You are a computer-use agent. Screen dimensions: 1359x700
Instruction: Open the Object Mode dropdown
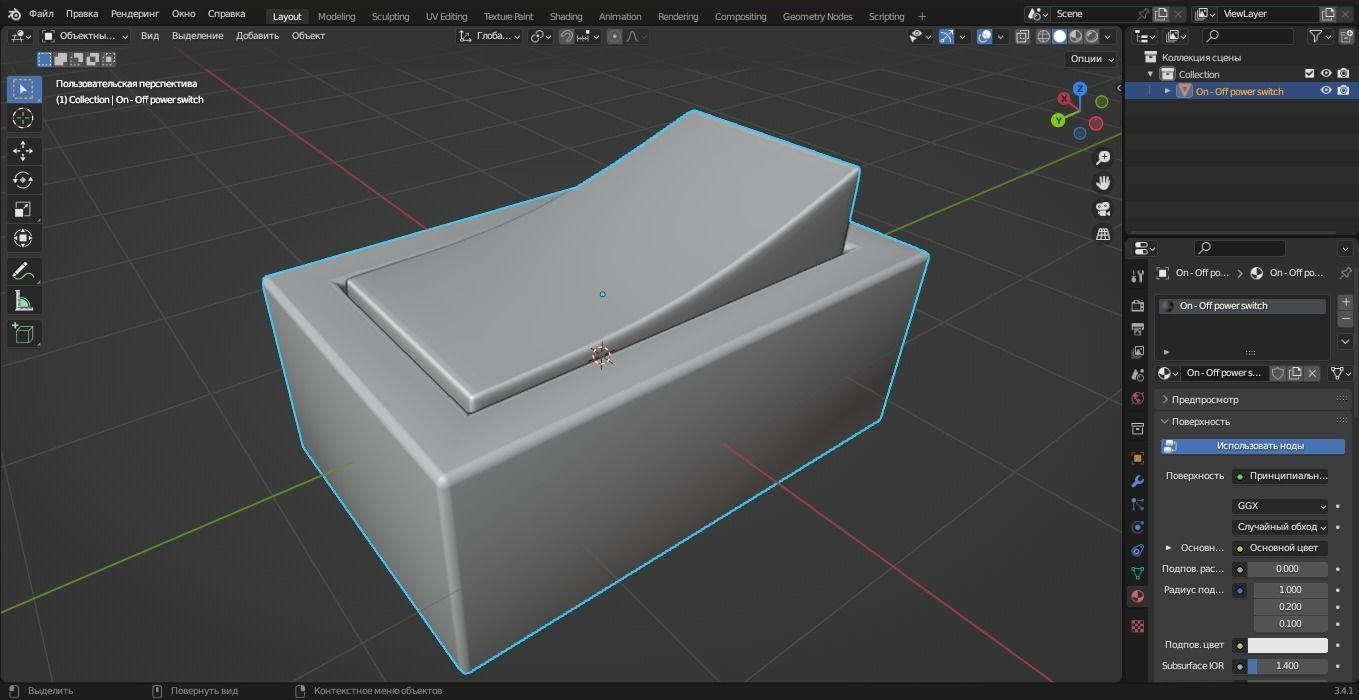click(x=86, y=36)
